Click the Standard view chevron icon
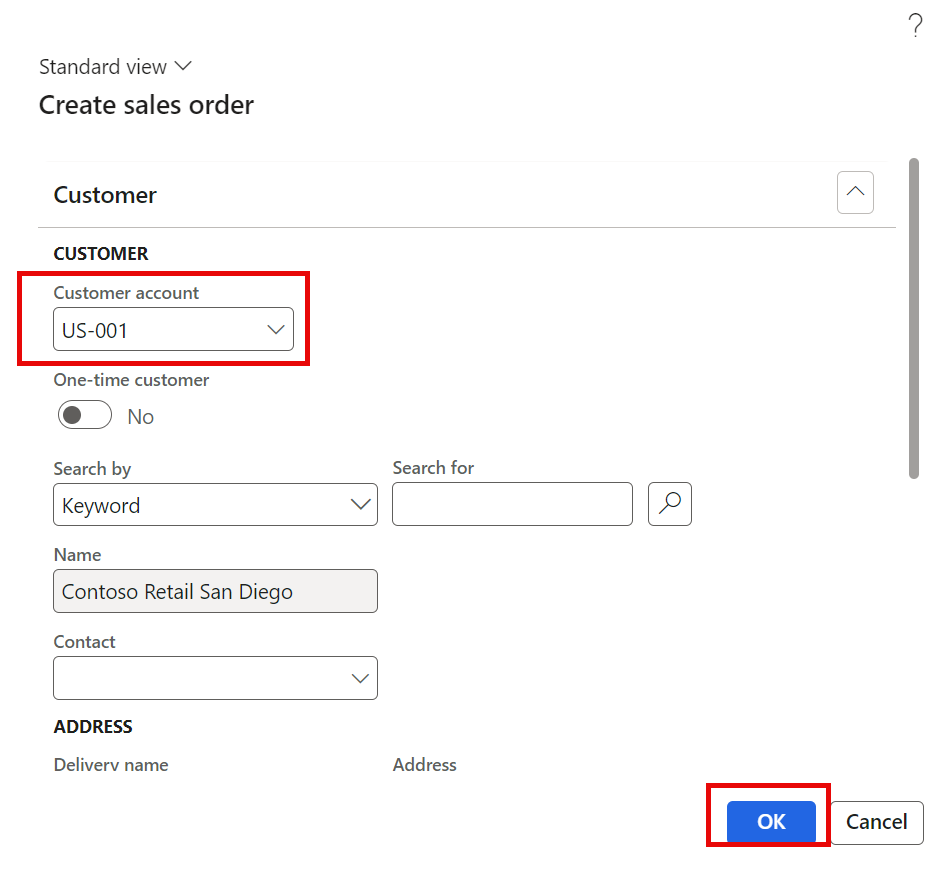This screenshot has height=870, width=944. [183, 66]
